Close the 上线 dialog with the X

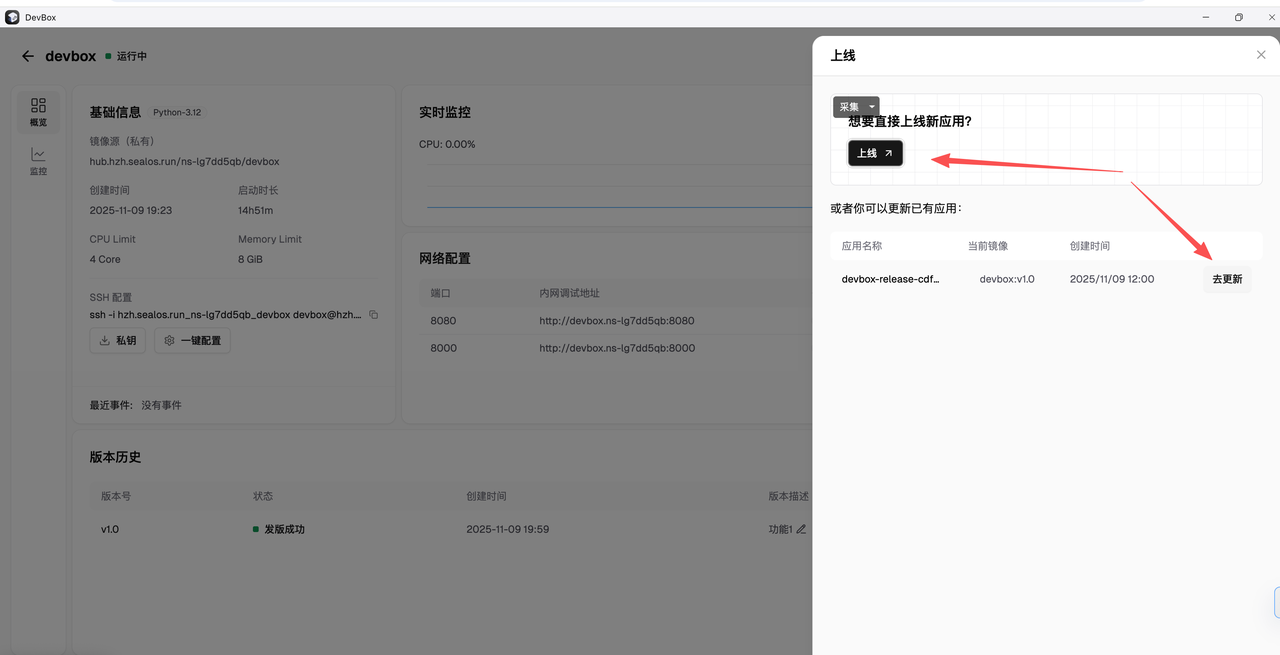(x=1261, y=54)
